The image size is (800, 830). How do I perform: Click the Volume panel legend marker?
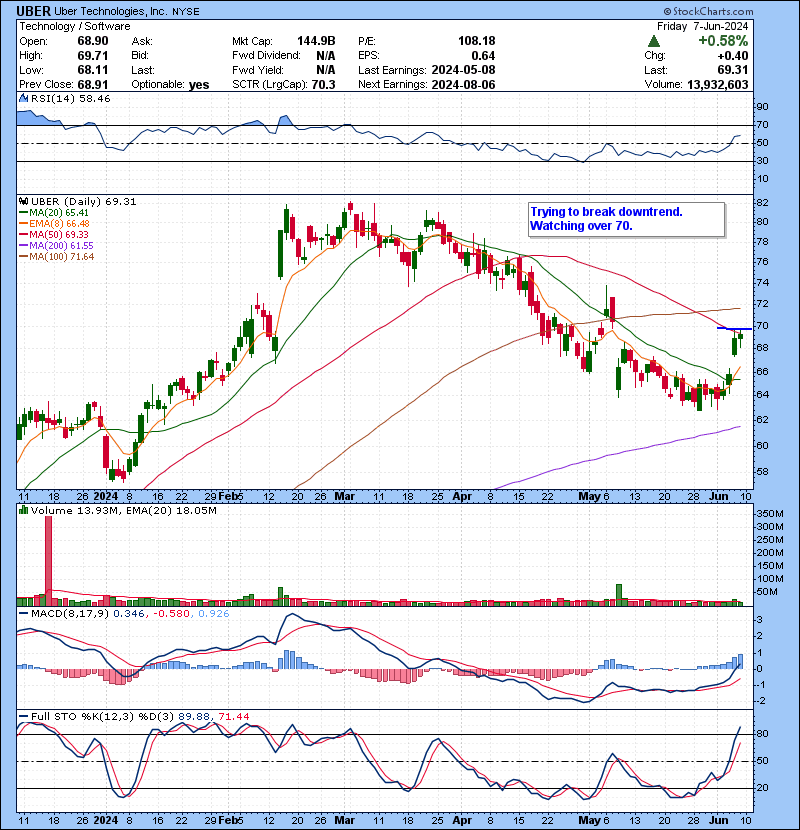[x=23, y=513]
